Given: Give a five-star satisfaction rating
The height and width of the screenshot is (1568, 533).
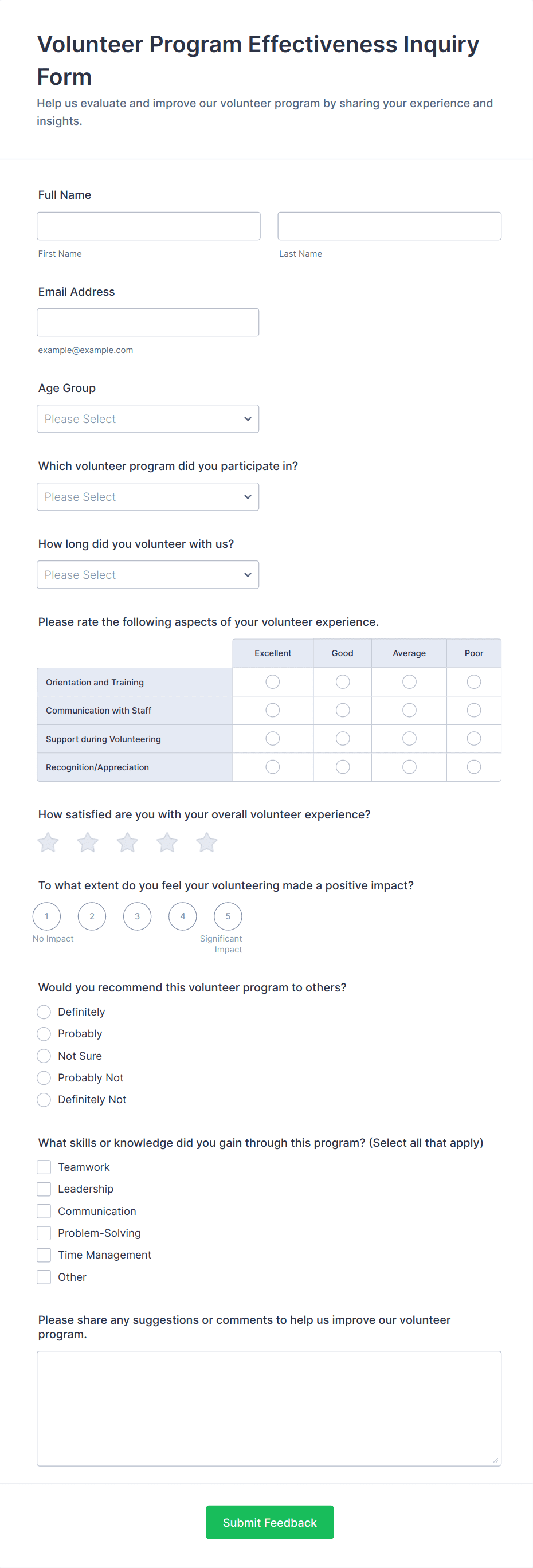Looking at the screenshot, I should point(206,843).
